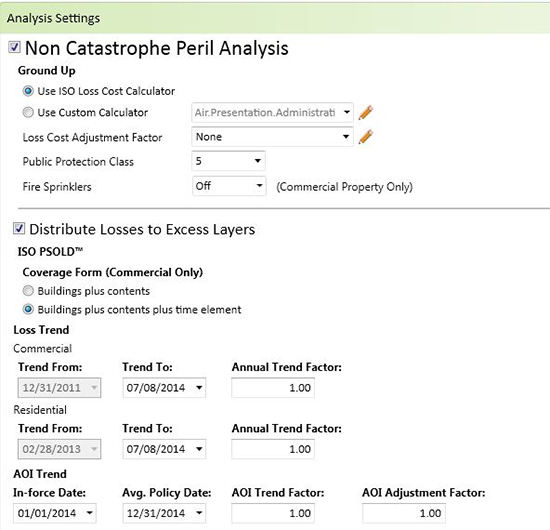The width and height of the screenshot is (550, 530).
Task: Click Residential Annual Trend Factor field
Action: 273,449
